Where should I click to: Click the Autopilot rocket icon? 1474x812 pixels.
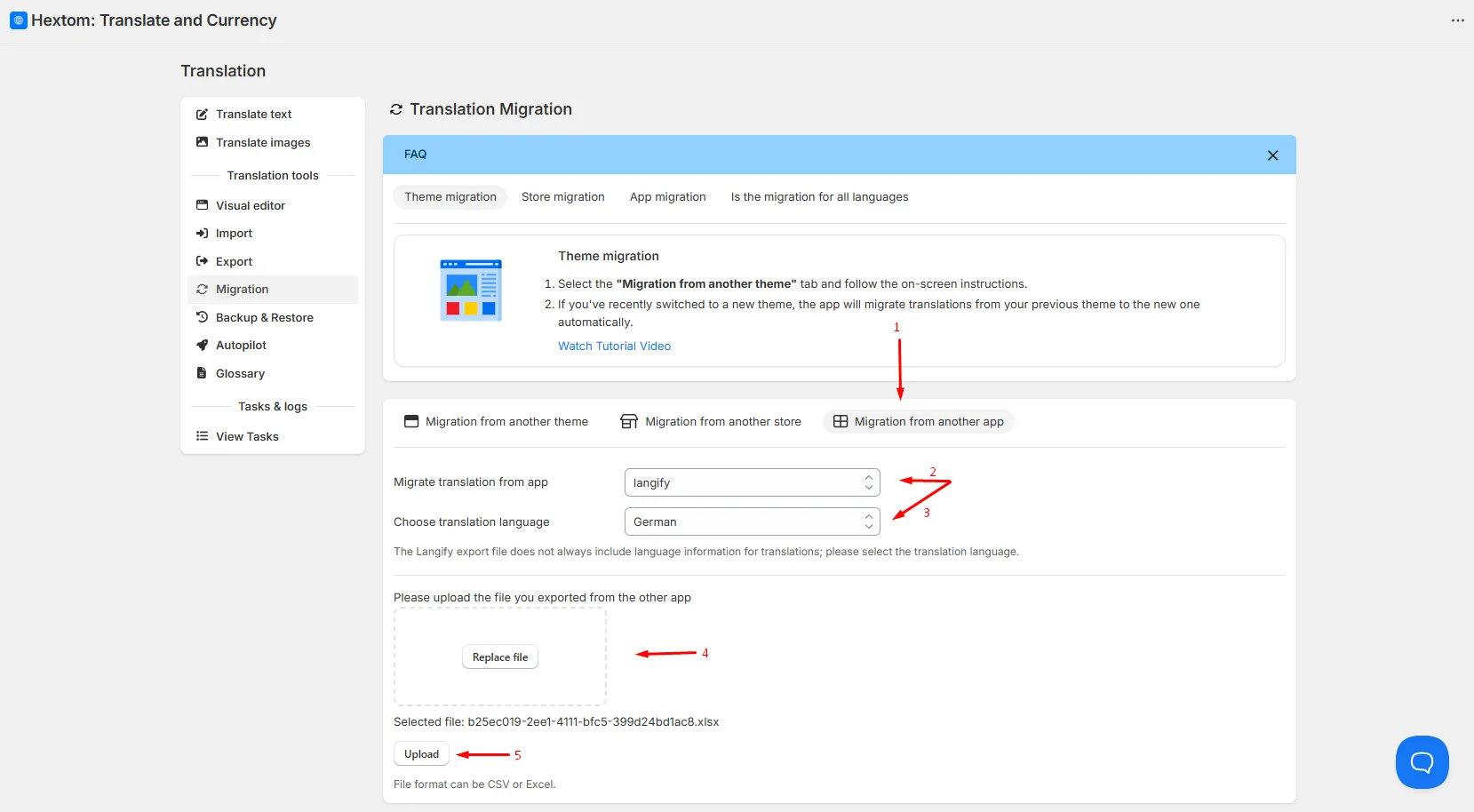[x=202, y=346]
